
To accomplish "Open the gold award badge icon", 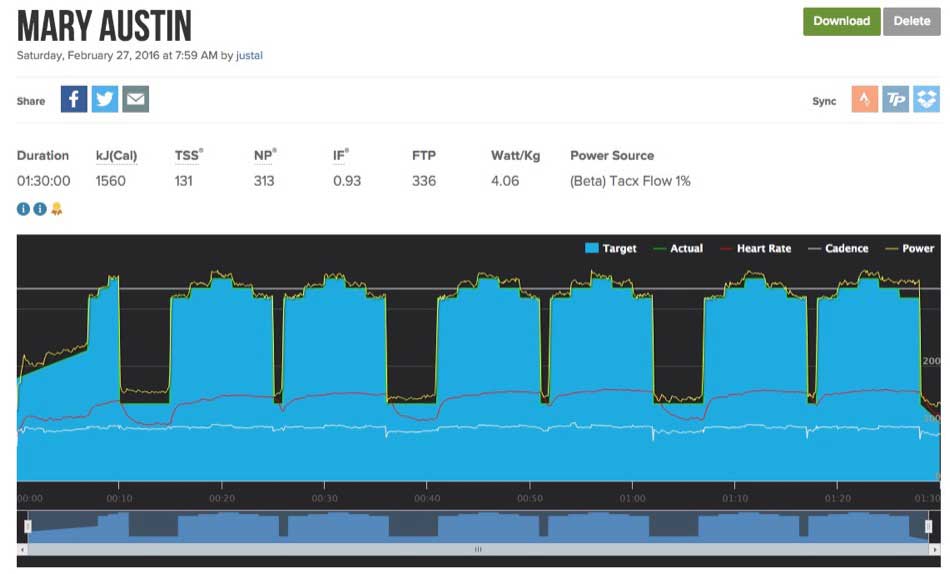I will [x=57, y=209].
